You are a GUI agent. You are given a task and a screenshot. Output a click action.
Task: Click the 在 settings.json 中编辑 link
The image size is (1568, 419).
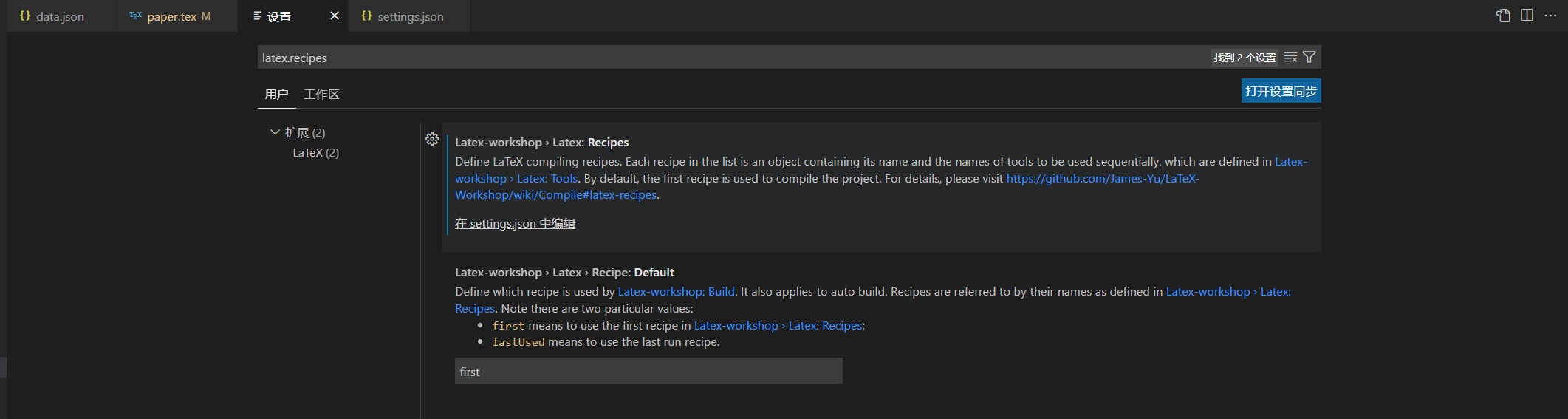515,224
